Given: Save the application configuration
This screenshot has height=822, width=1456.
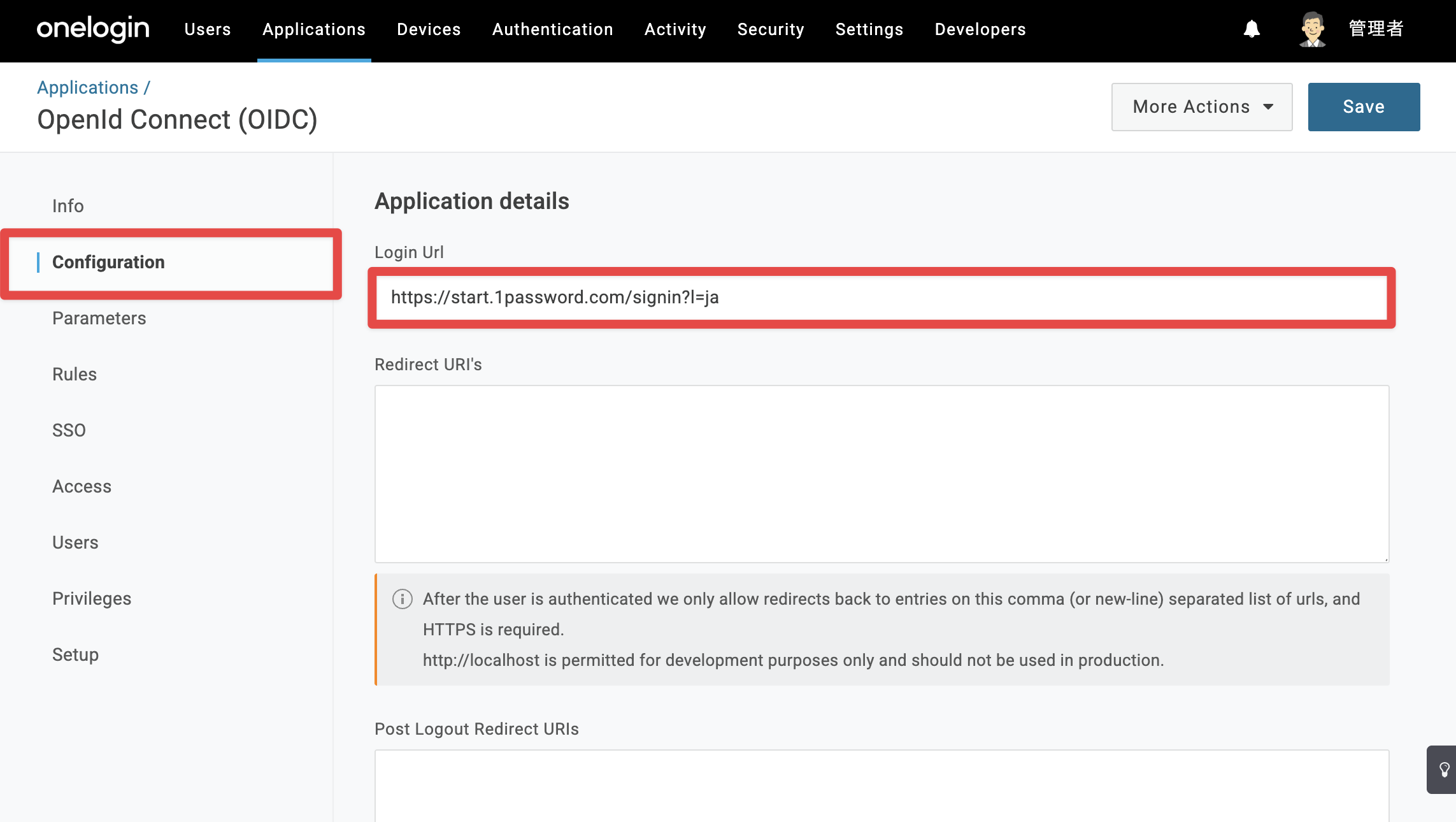Looking at the screenshot, I should tap(1364, 107).
